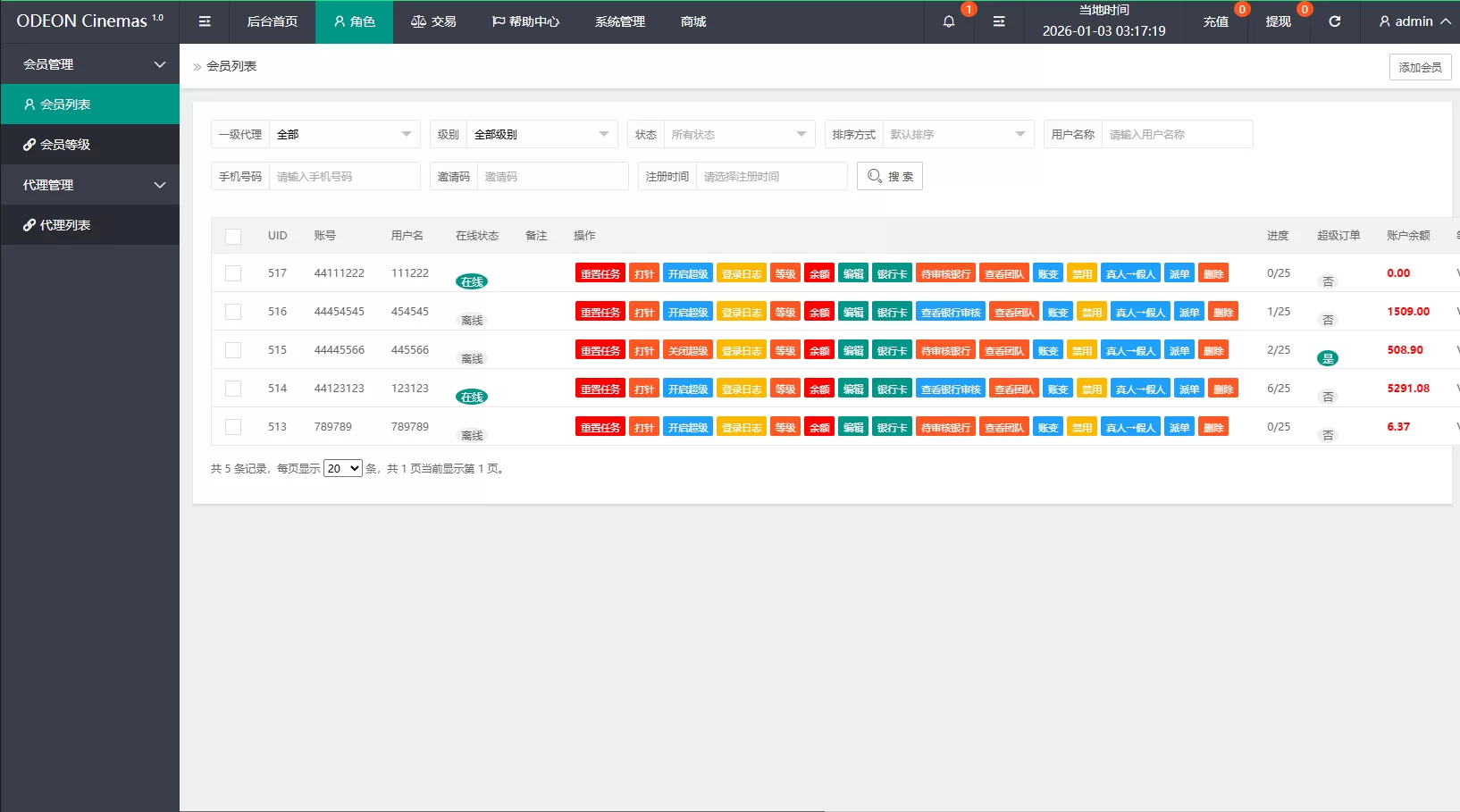The width and height of the screenshot is (1460, 812).
Task: Focus the 用户名称 input field
Action: [1176, 135]
